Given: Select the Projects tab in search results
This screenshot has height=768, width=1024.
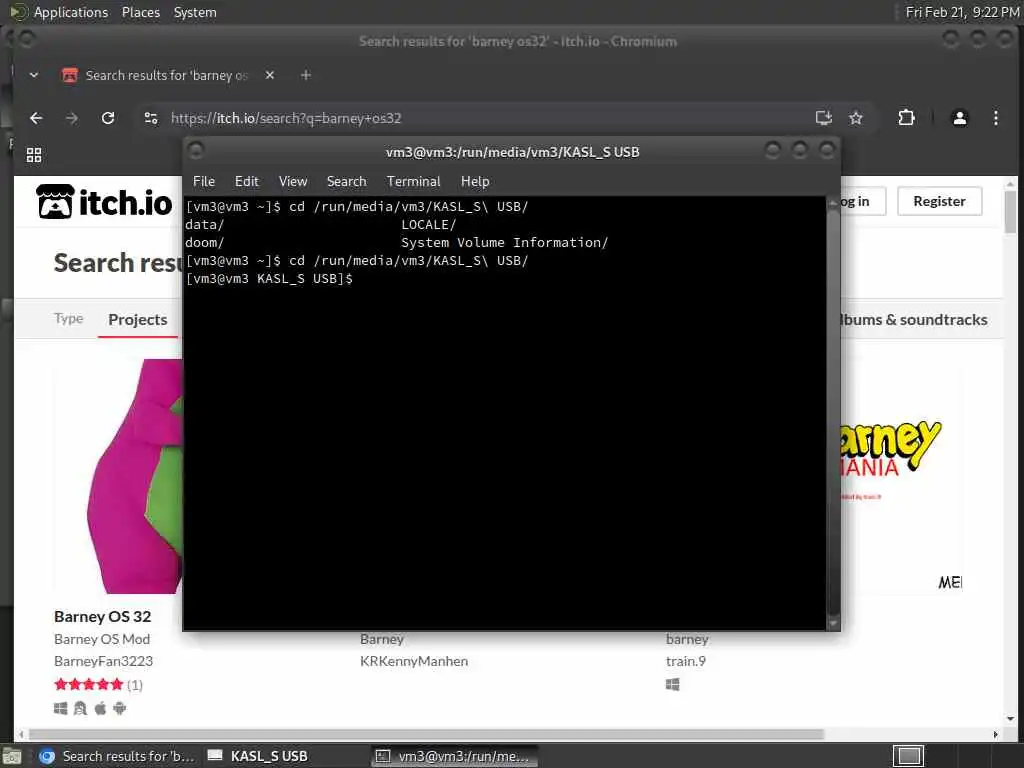Looking at the screenshot, I should coord(138,319).
